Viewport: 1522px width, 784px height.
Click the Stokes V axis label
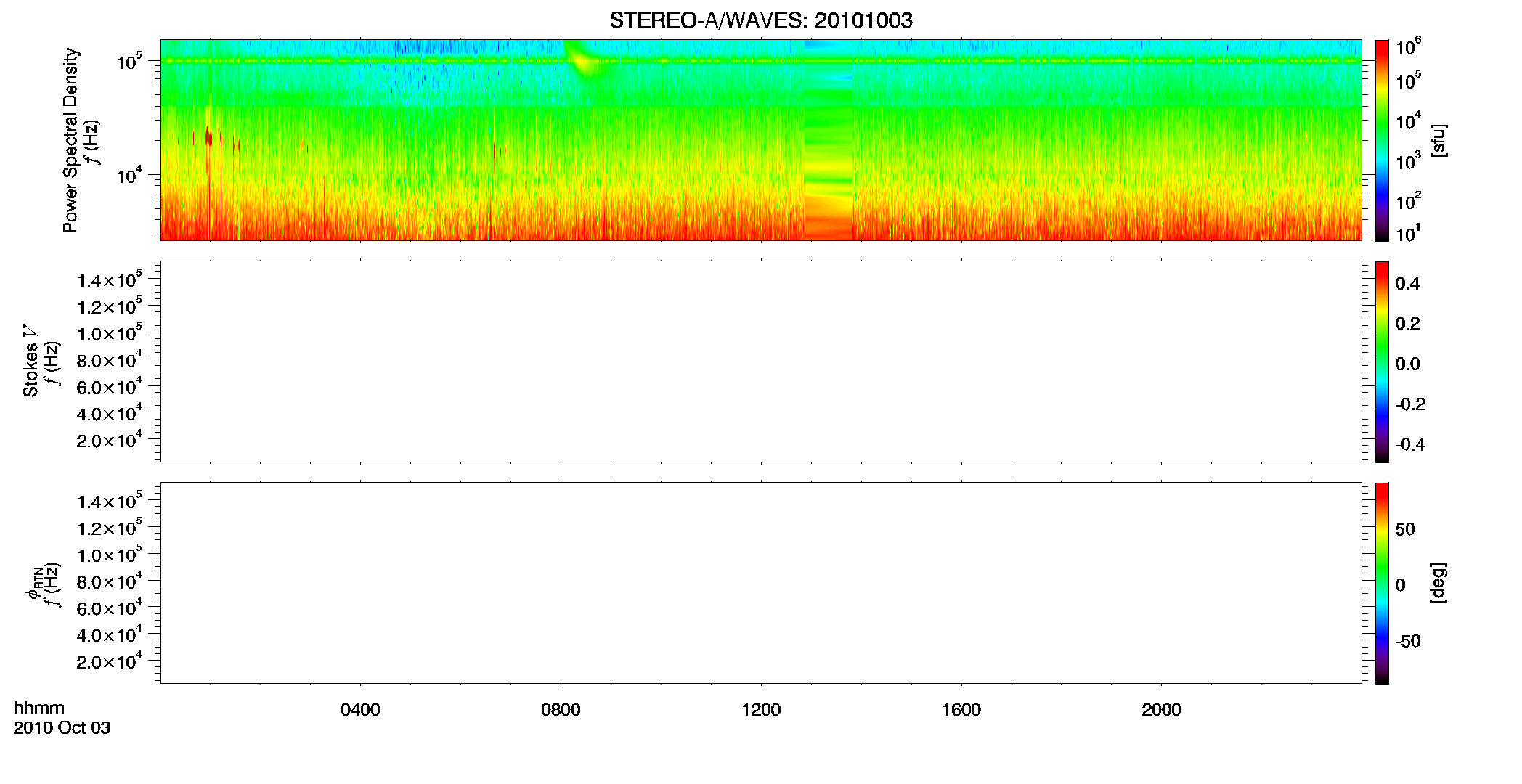point(30,361)
